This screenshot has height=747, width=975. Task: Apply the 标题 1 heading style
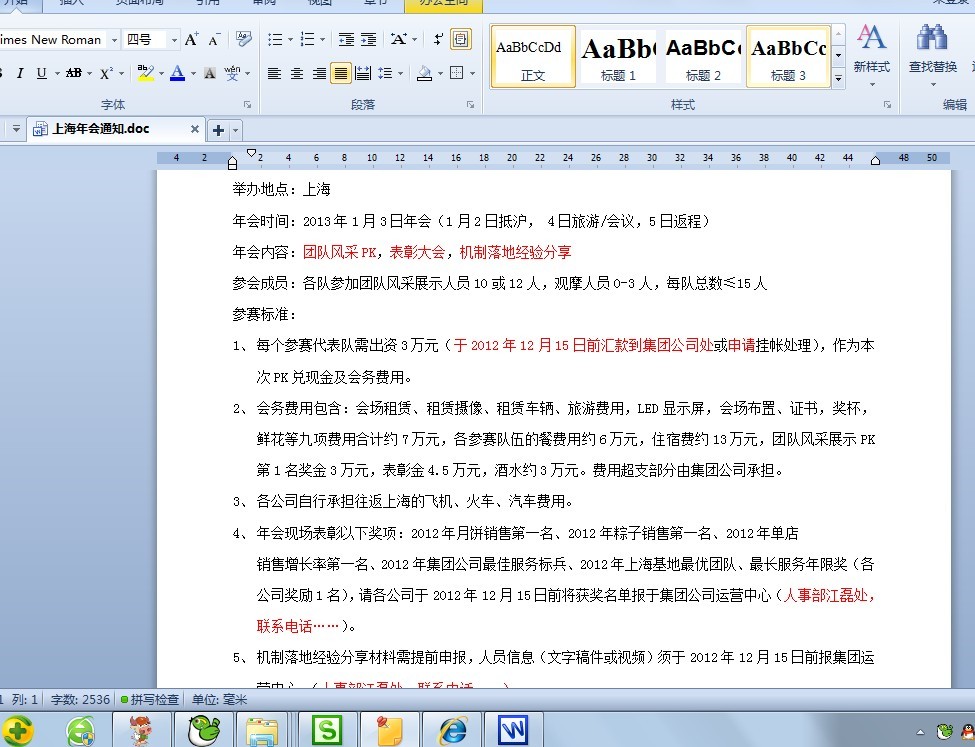(x=618, y=56)
